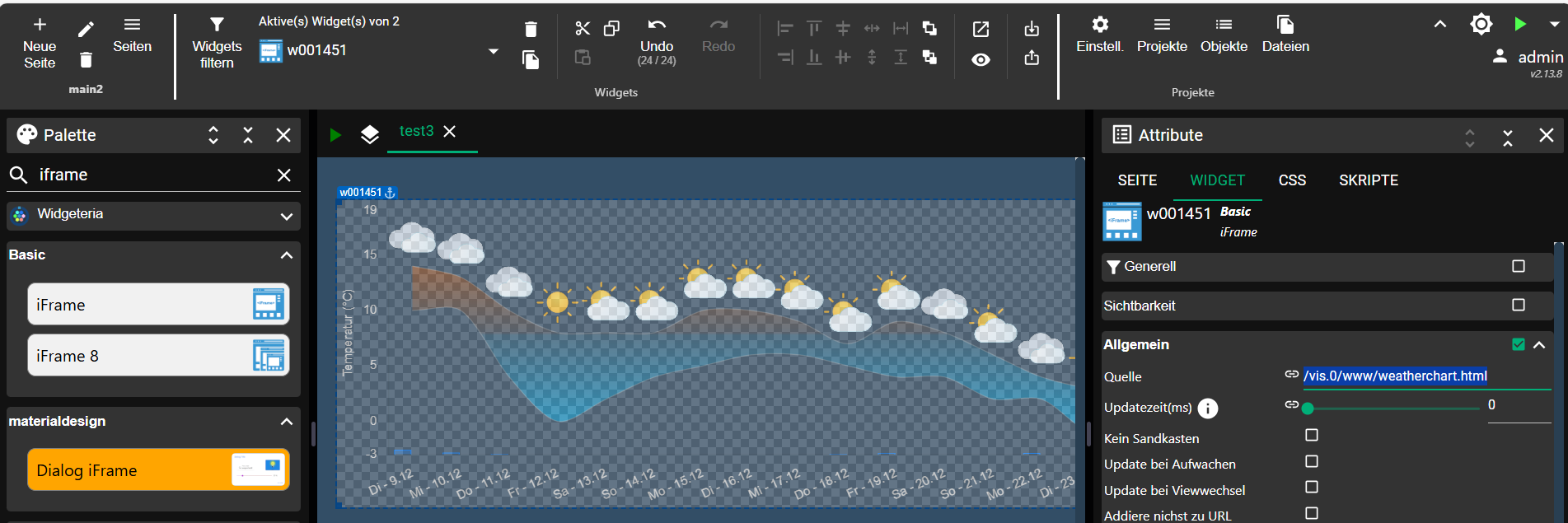Collapse the Allgemein attribute section
1568x523 pixels.
1539,345
